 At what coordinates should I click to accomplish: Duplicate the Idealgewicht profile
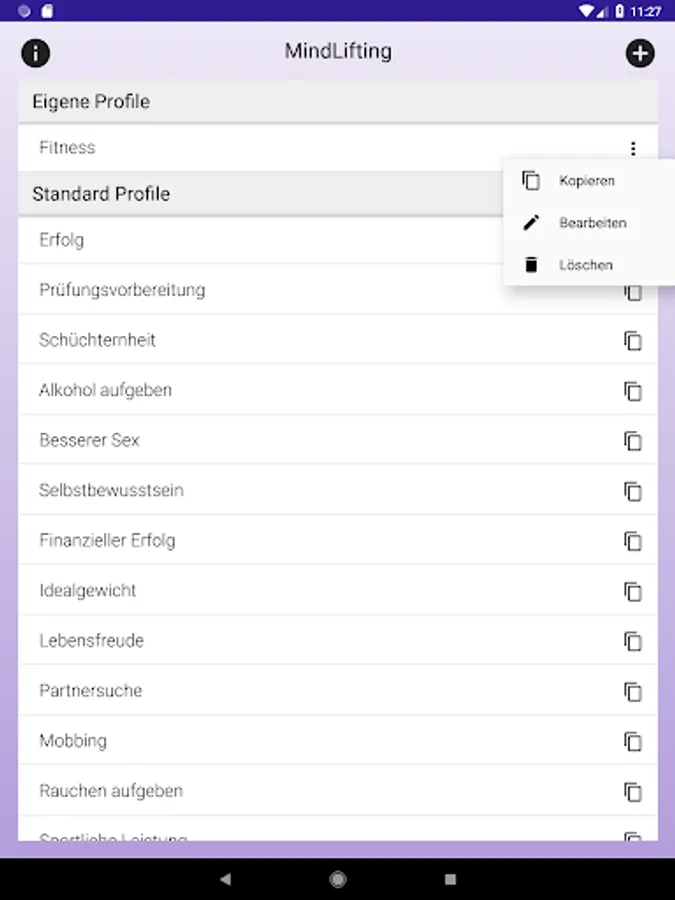633,591
